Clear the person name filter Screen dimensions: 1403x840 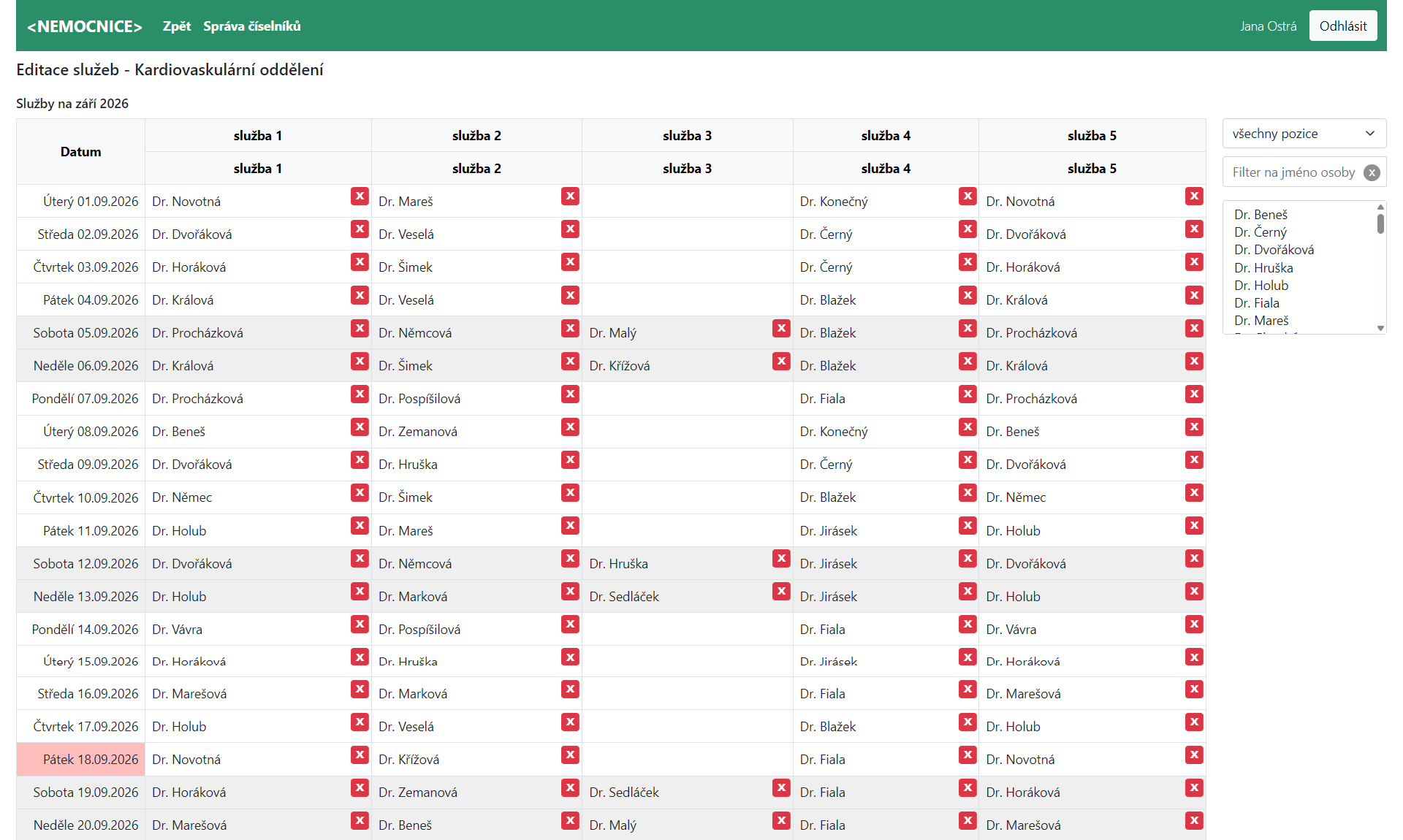pyautogui.click(x=1372, y=172)
